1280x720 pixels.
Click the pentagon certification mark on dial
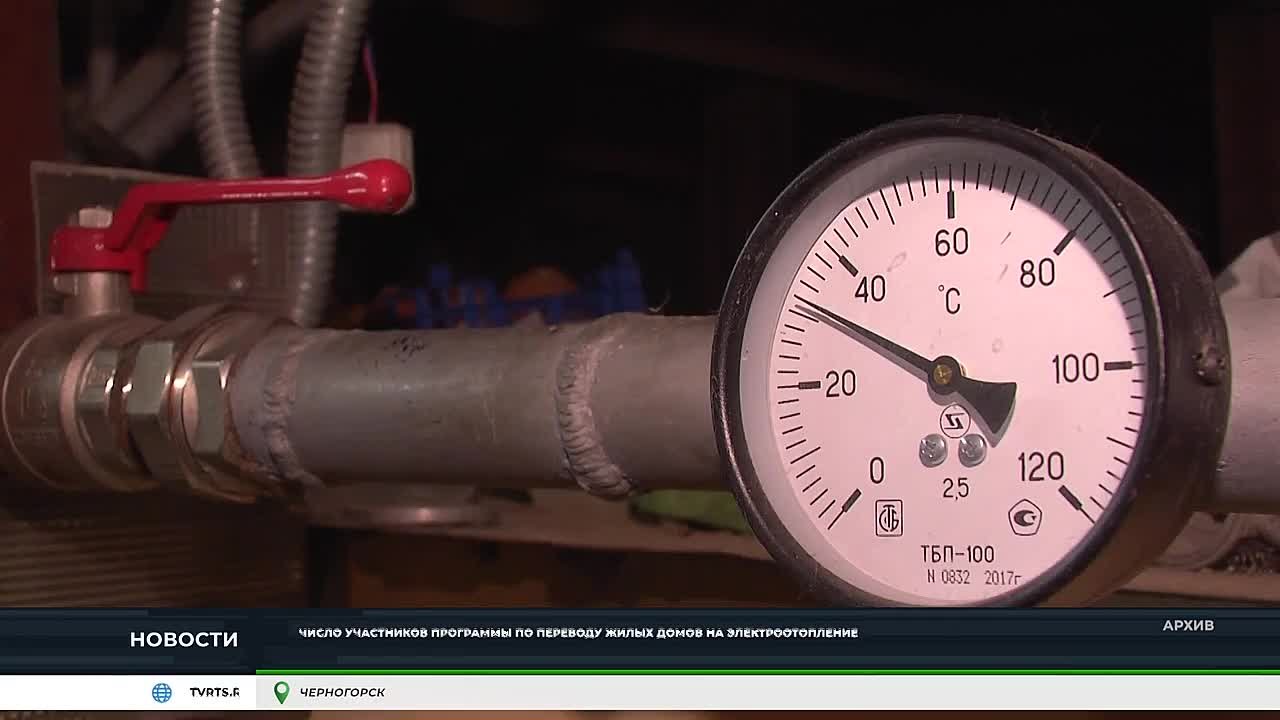[1024, 517]
